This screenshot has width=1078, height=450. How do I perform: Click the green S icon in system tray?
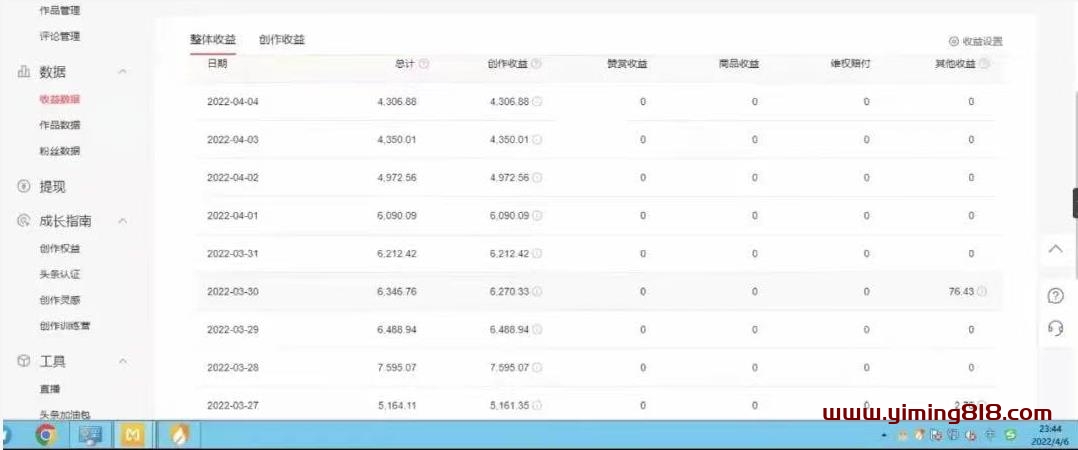click(x=1010, y=434)
